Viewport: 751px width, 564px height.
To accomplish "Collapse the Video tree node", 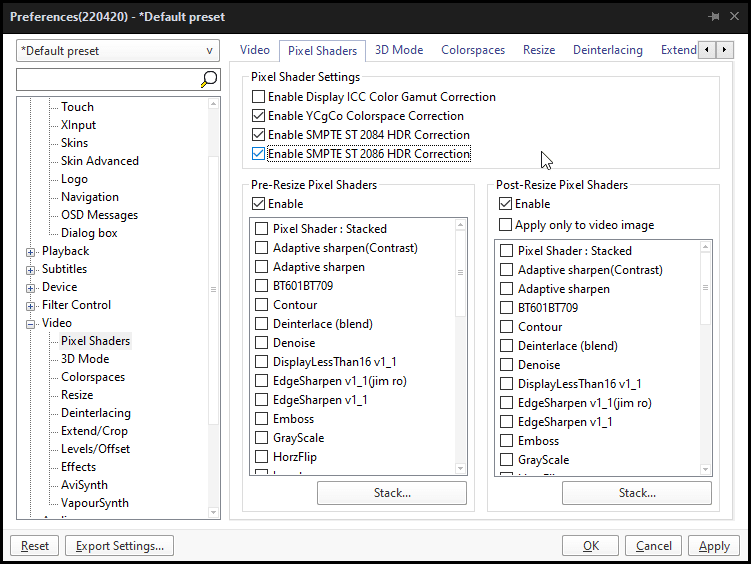I will click(x=31, y=323).
